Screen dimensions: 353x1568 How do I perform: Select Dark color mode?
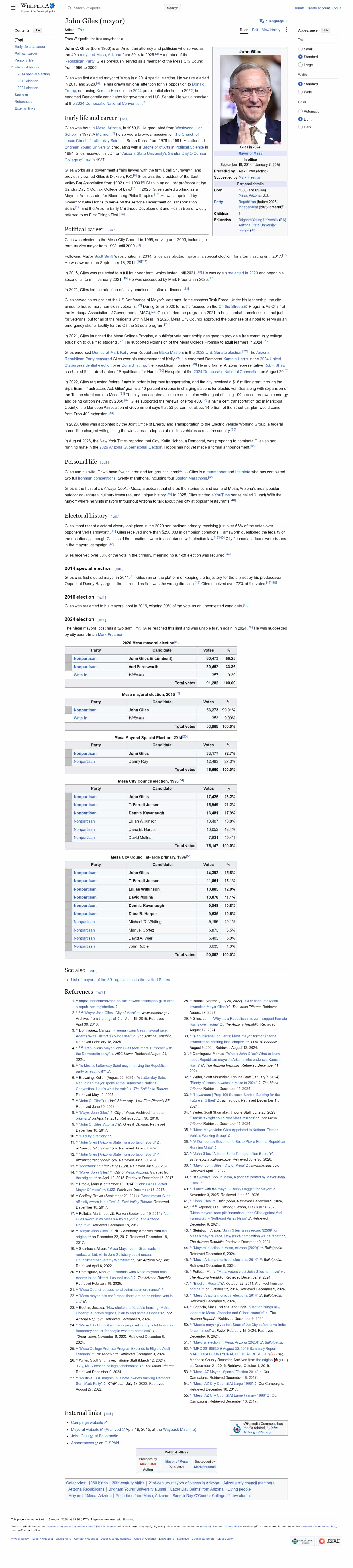[300, 127]
